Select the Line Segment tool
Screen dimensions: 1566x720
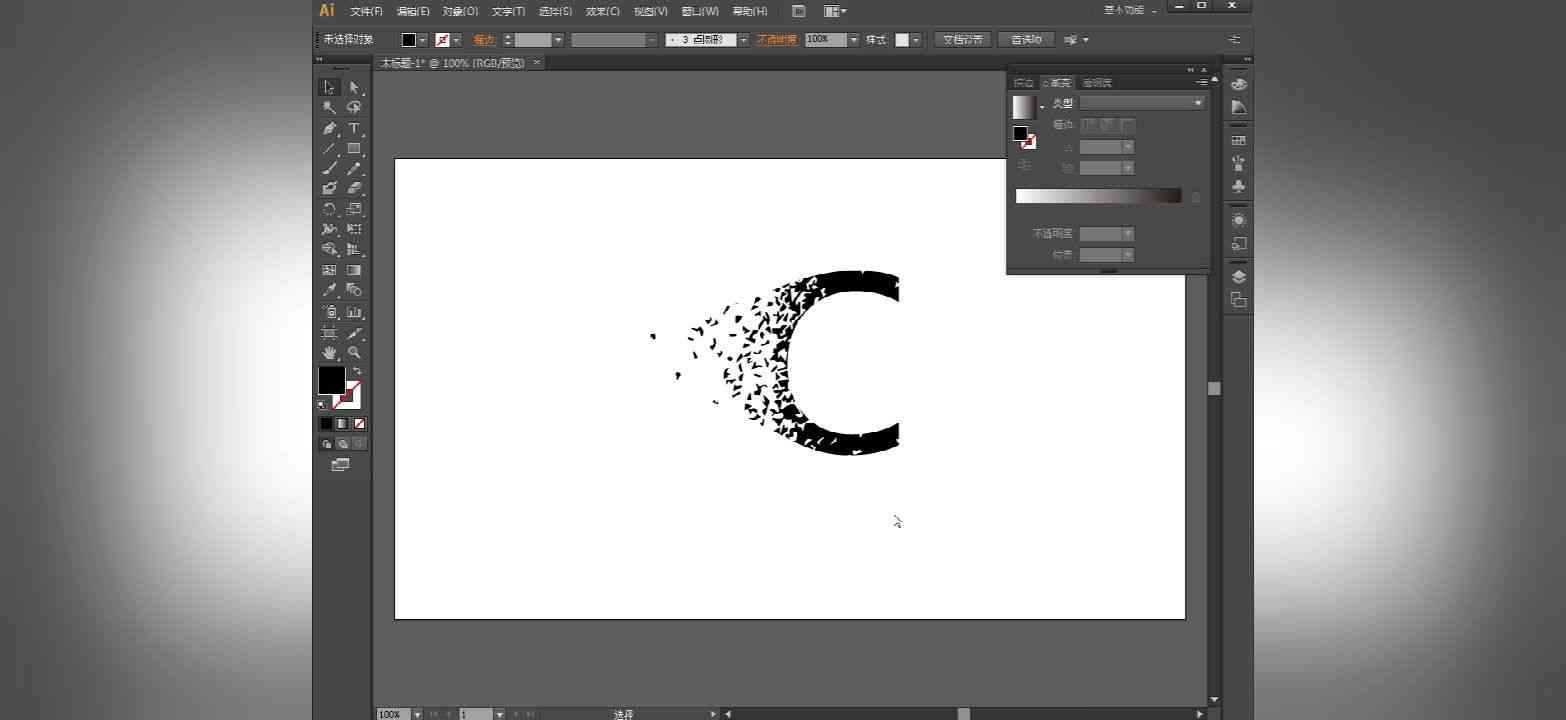[x=329, y=148]
